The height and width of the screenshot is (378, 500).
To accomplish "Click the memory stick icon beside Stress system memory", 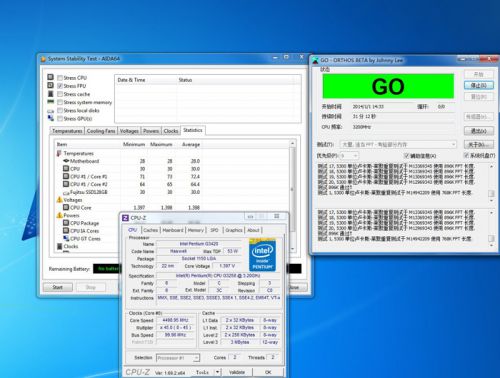I will tap(50, 102).
